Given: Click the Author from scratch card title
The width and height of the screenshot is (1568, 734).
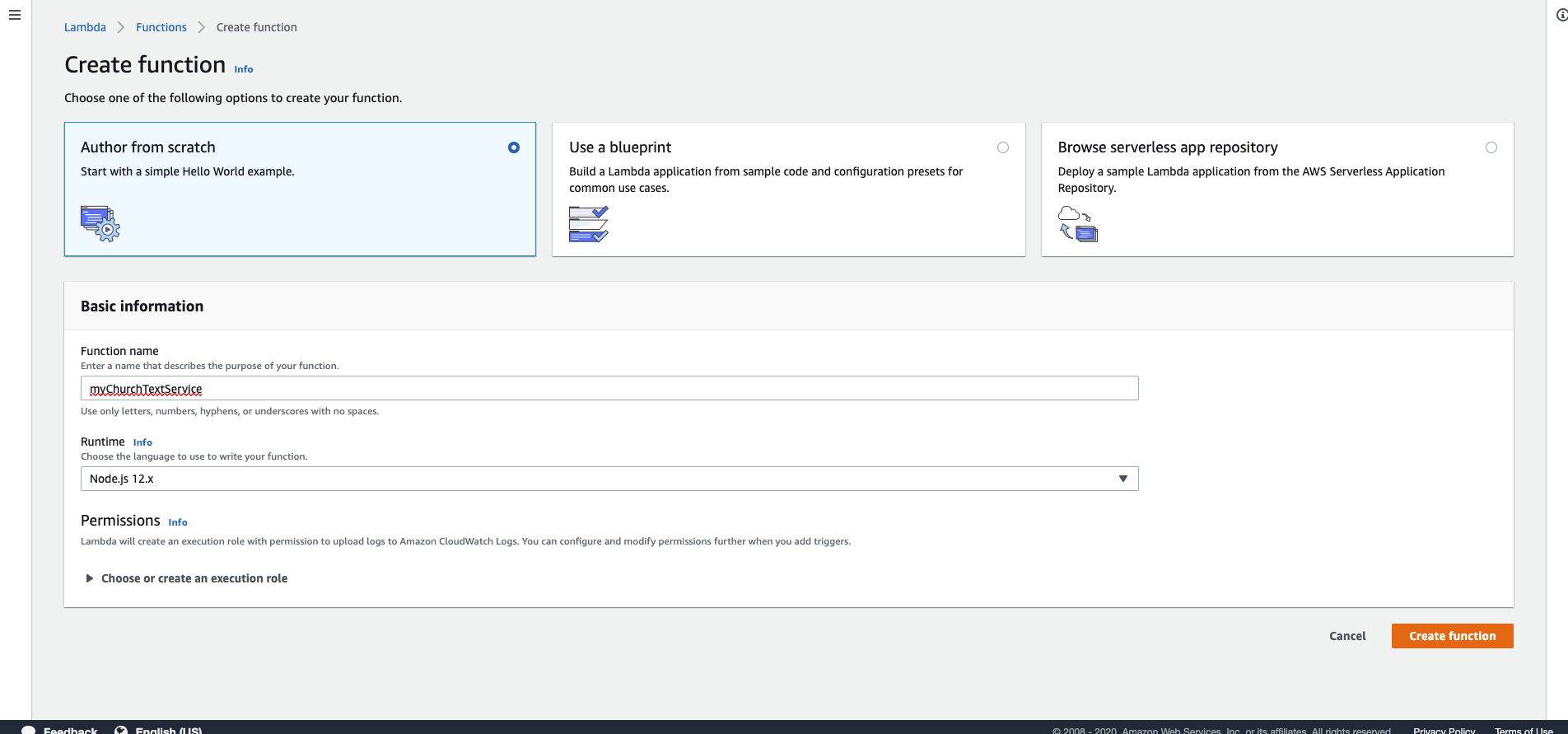Looking at the screenshot, I should [148, 147].
